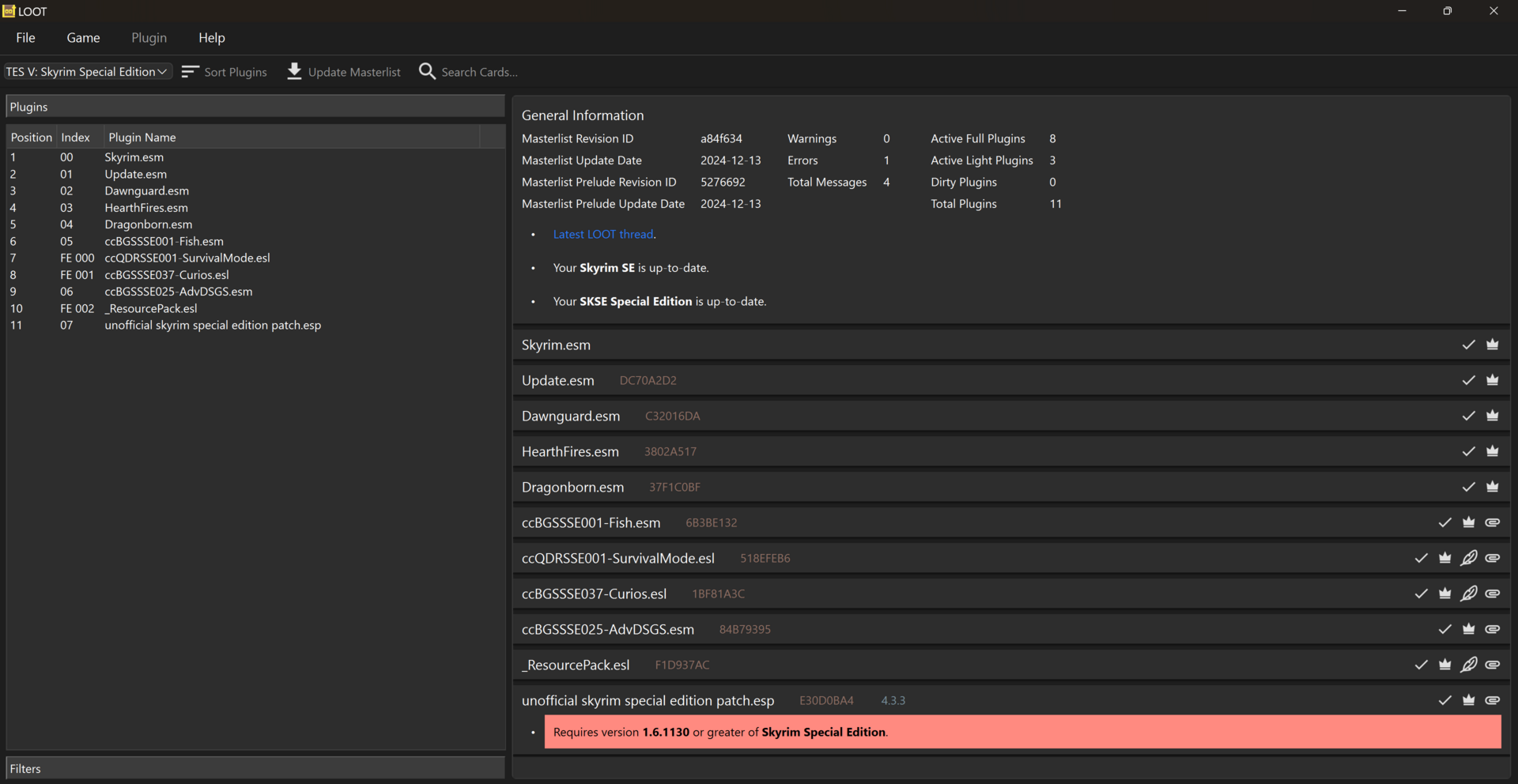Expand the TES V: Skyrim Special Edition game dropdown

[x=88, y=72]
